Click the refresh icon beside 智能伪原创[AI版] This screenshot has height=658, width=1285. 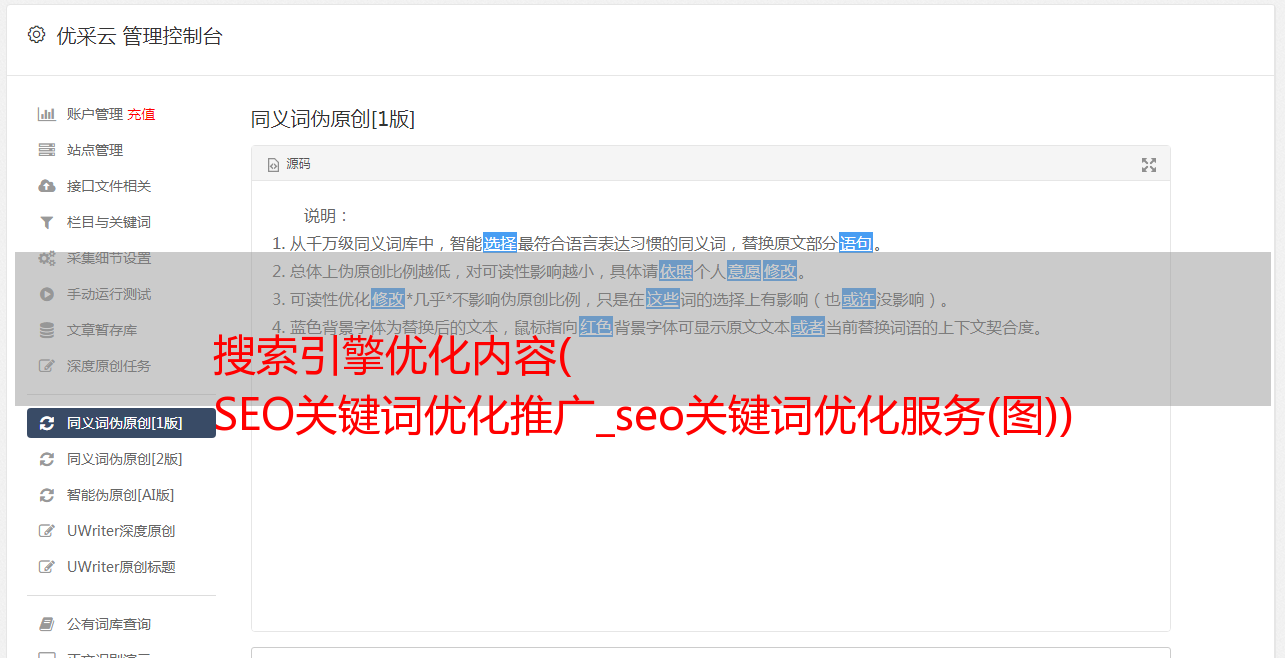[x=46, y=495]
